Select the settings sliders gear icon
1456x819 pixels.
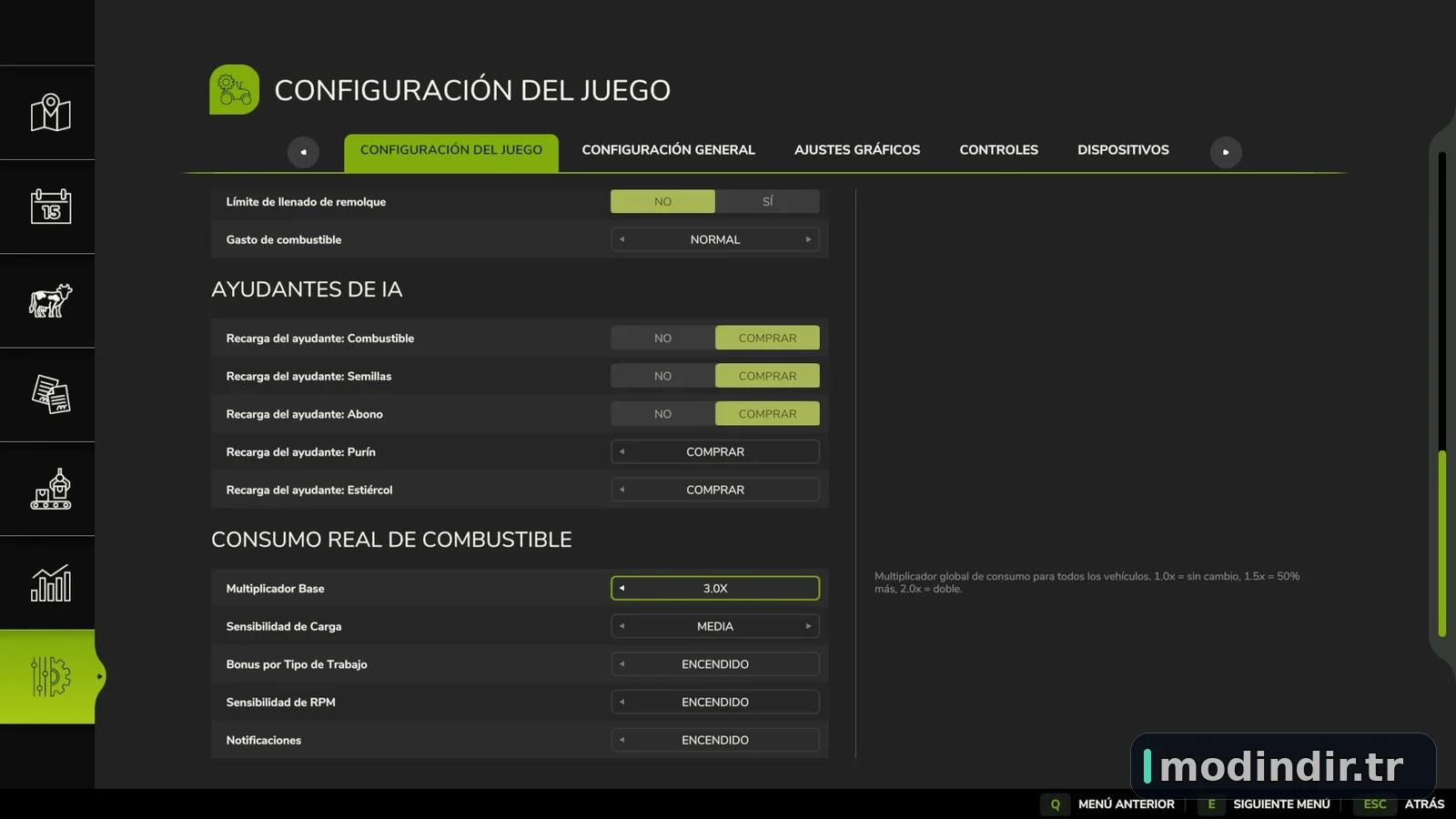tap(51, 677)
